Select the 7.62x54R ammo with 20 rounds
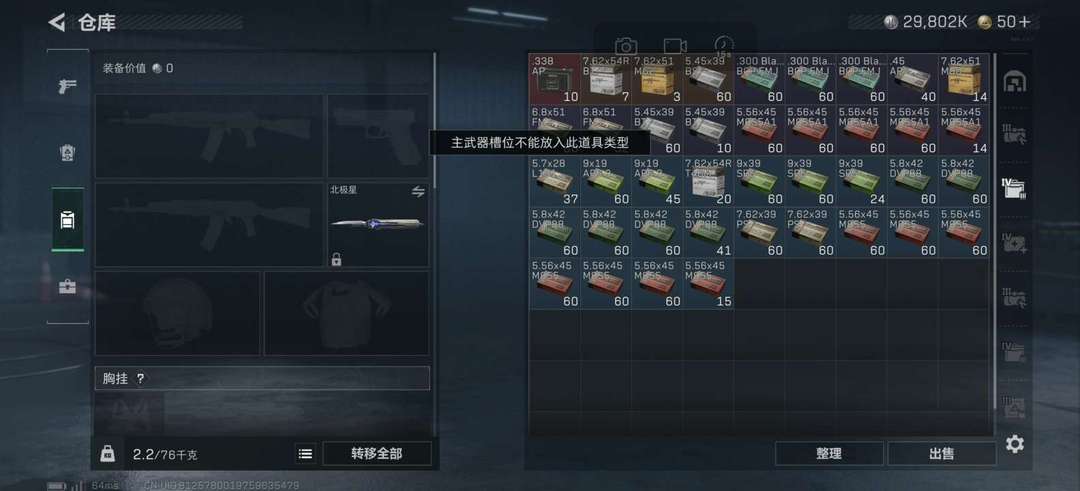 pos(709,181)
